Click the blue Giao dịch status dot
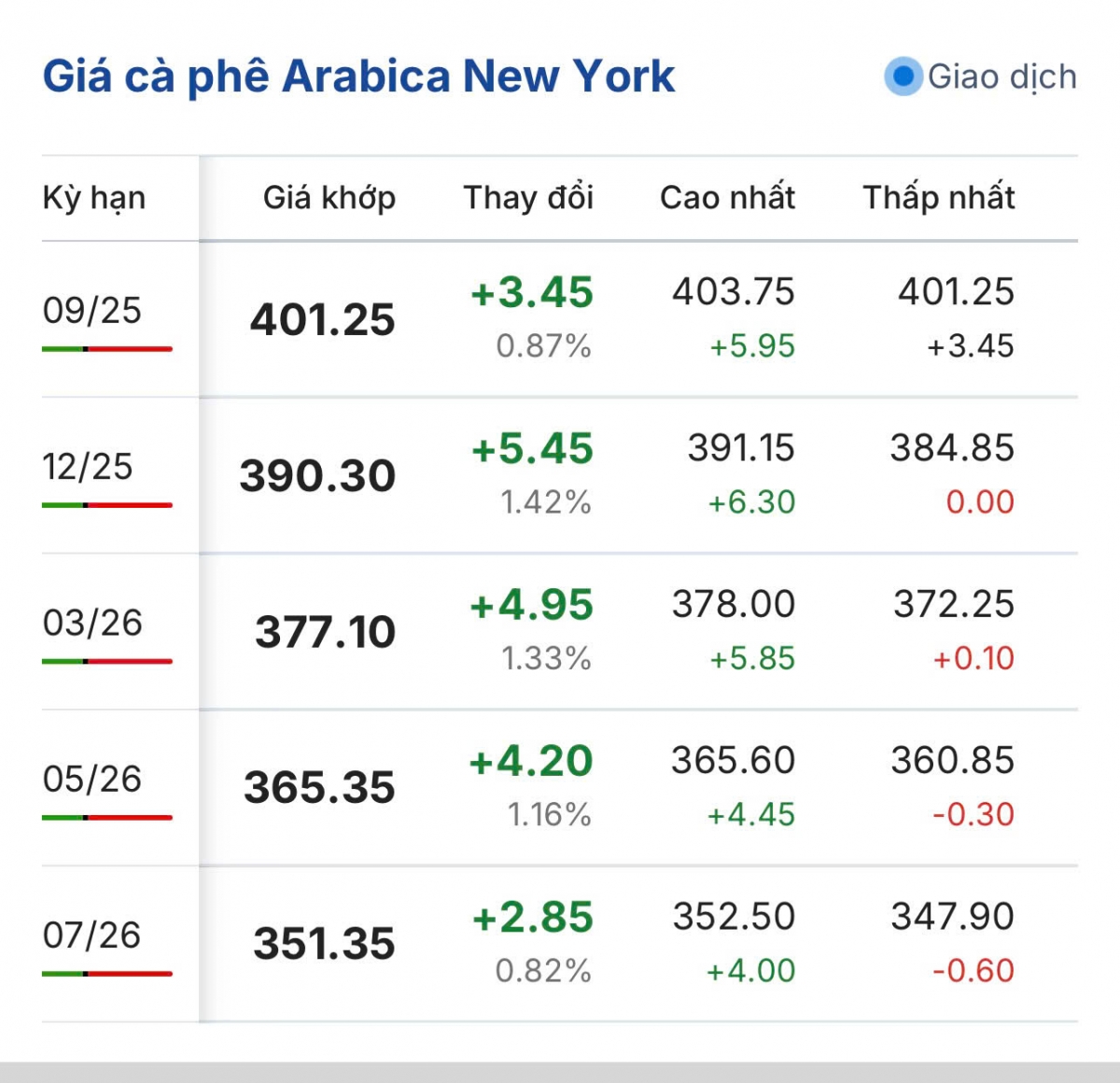Screen dimensions: 1120x1083 pyautogui.click(x=903, y=77)
